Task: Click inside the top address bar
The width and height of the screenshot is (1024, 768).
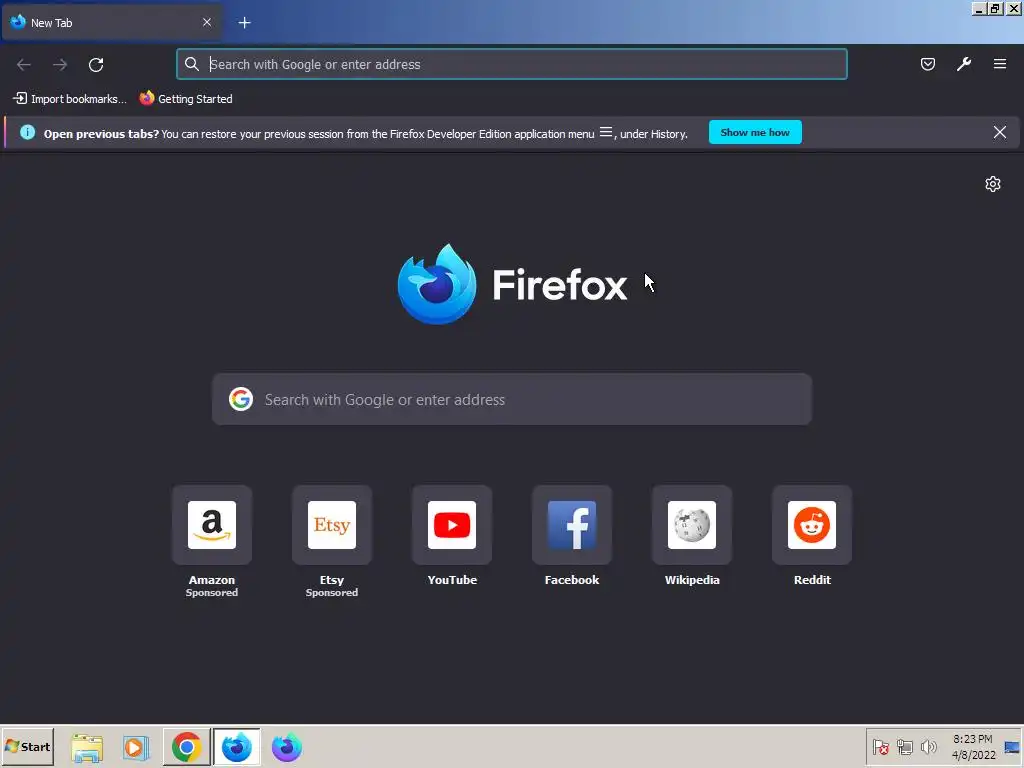Action: coord(511,64)
